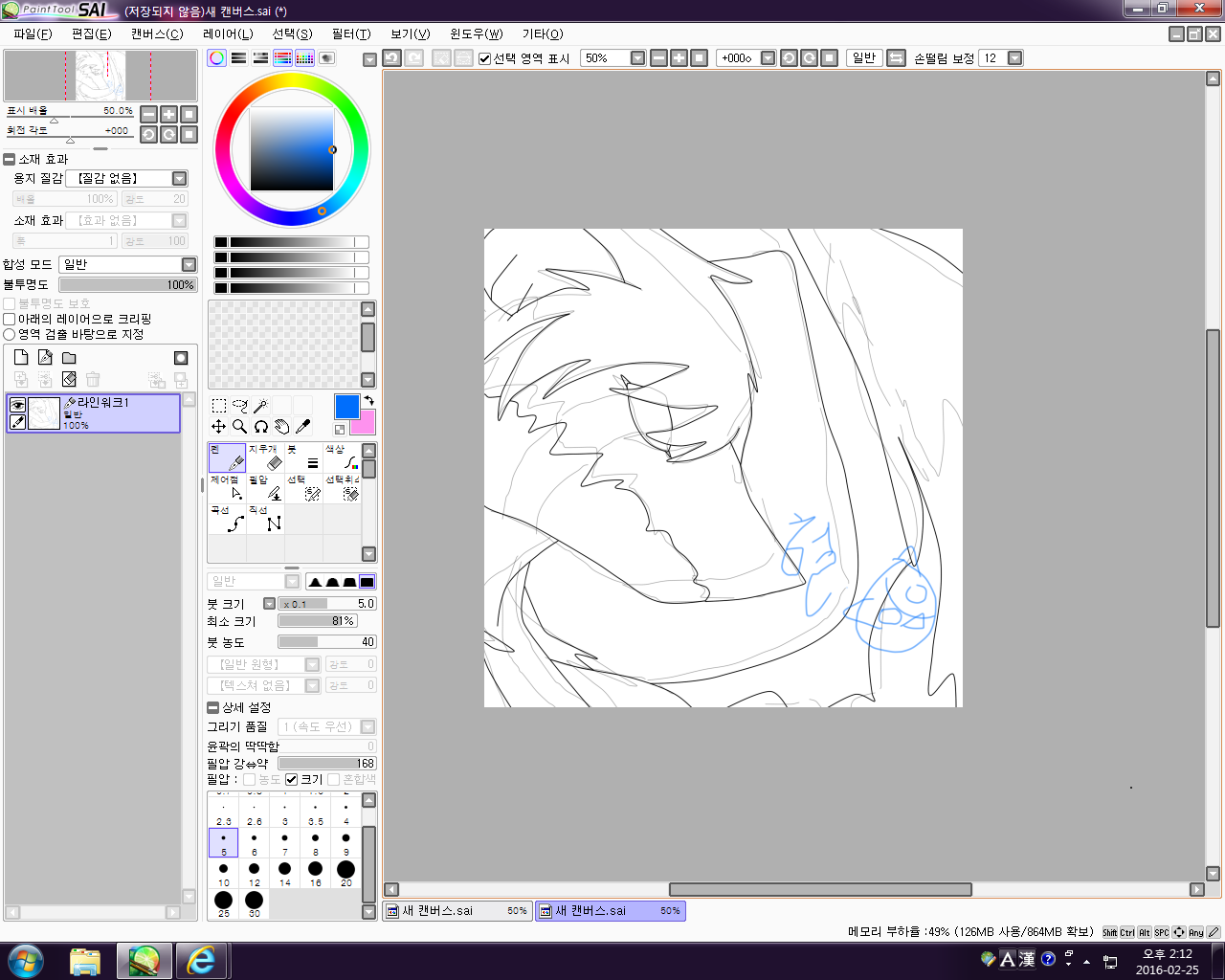This screenshot has width=1225, height=980.
Task: Select the Zoom magnifier tool
Action: [239, 427]
